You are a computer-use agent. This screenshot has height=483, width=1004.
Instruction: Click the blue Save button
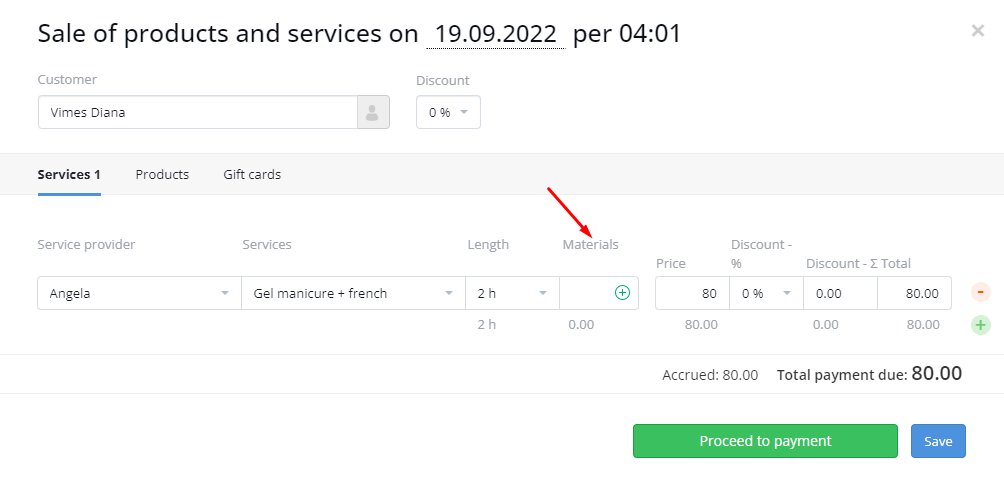[x=938, y=441]
